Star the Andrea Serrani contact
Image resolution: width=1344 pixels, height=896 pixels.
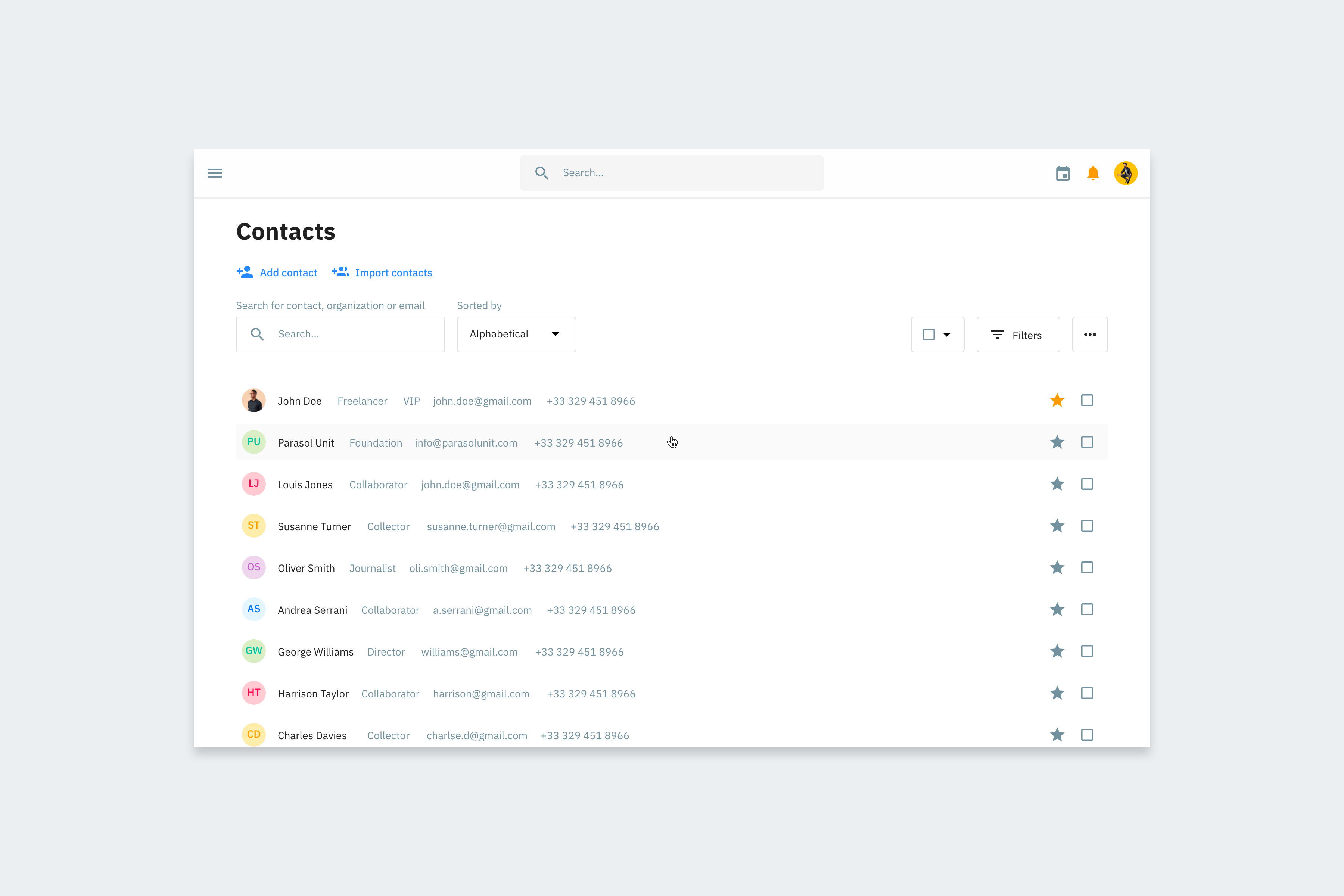[1057, 609]
